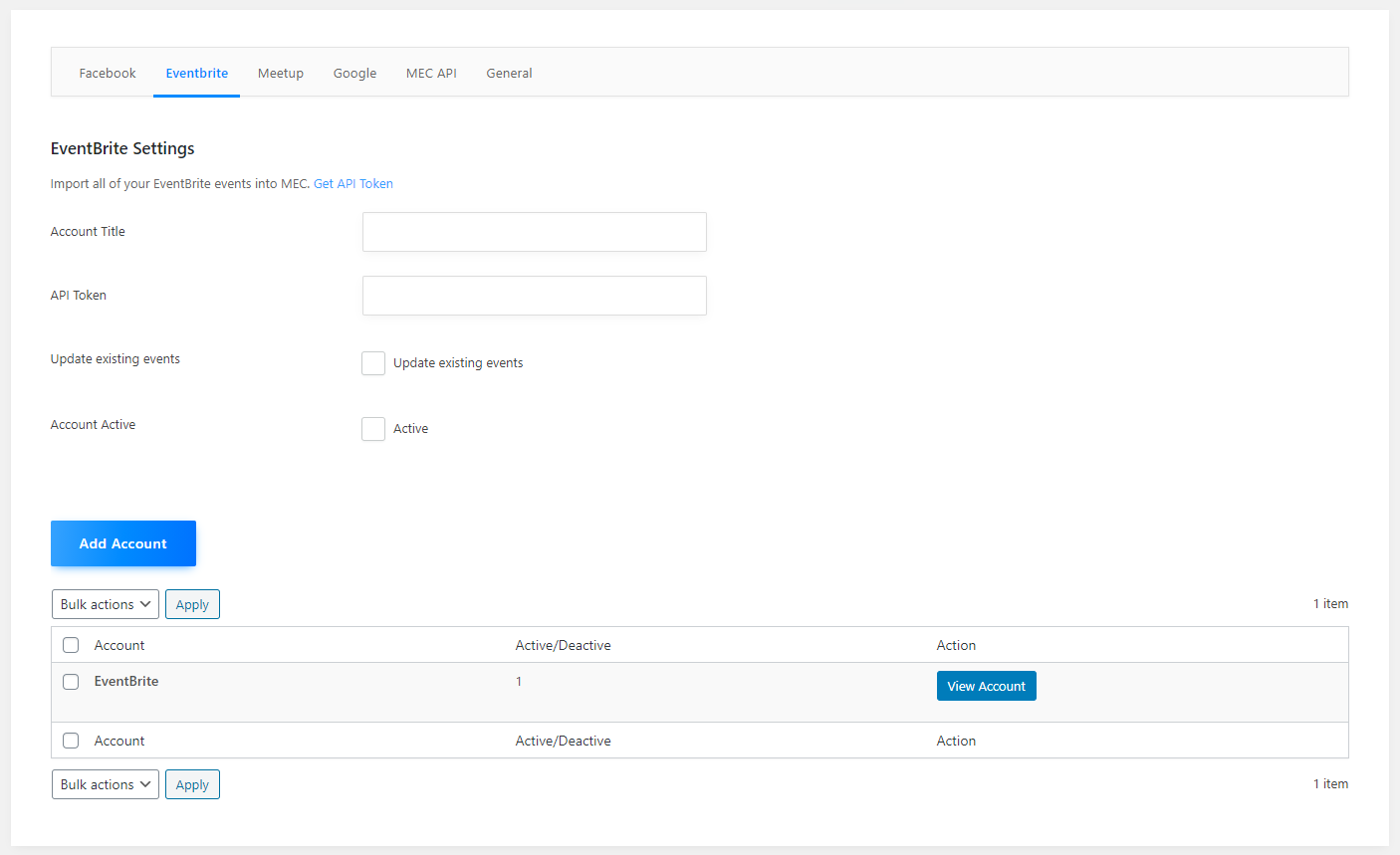This screenshot has width=1400, height=855.
Task: Open the Meetup tab
Action: (x=281, y=73)
